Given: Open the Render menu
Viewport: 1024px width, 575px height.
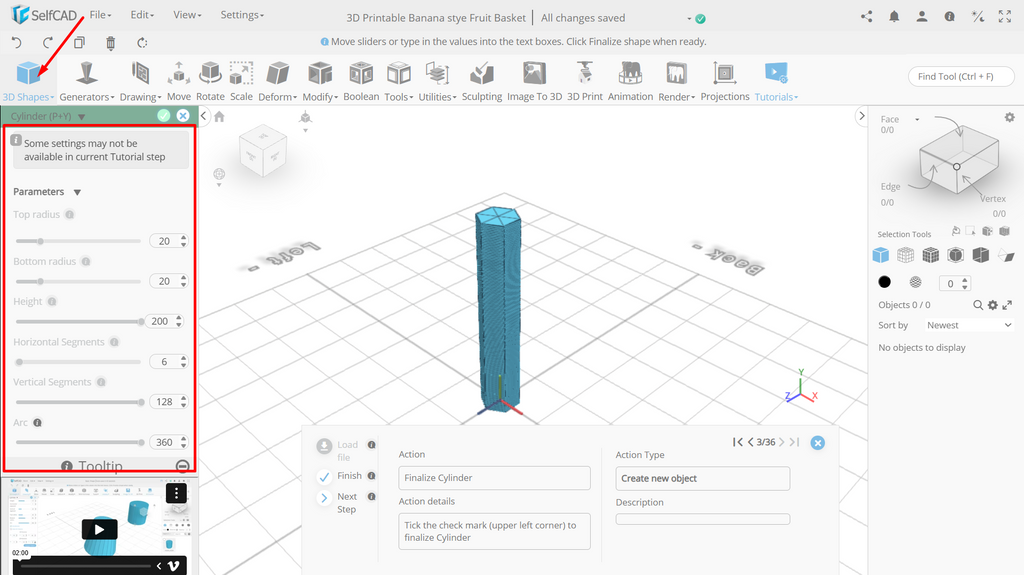Looking at the screenshot, I should 676,81.
